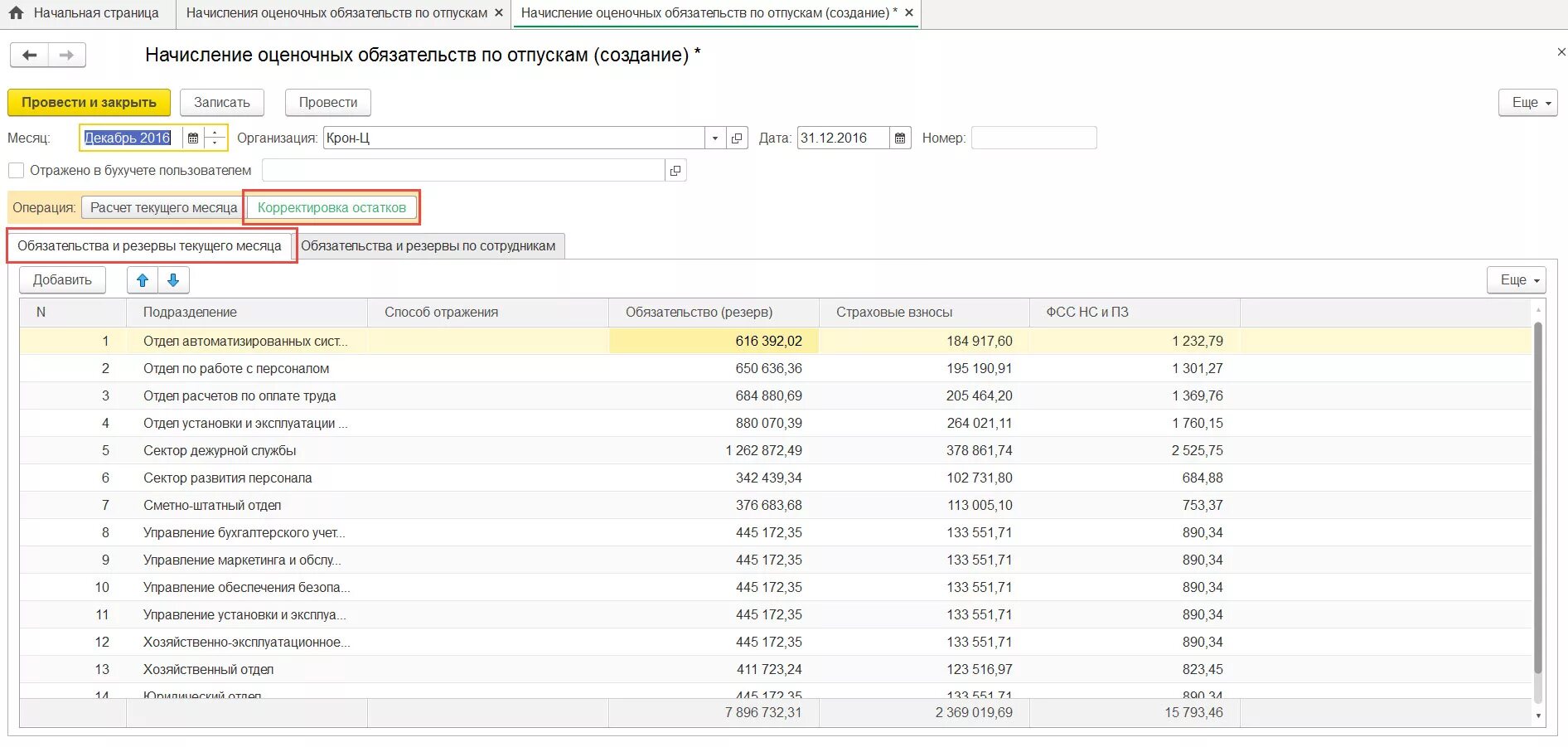The height and width of the screenshot is (747, 1568).
Task: Click the empty Номер field
Action: pos(1033,138)
